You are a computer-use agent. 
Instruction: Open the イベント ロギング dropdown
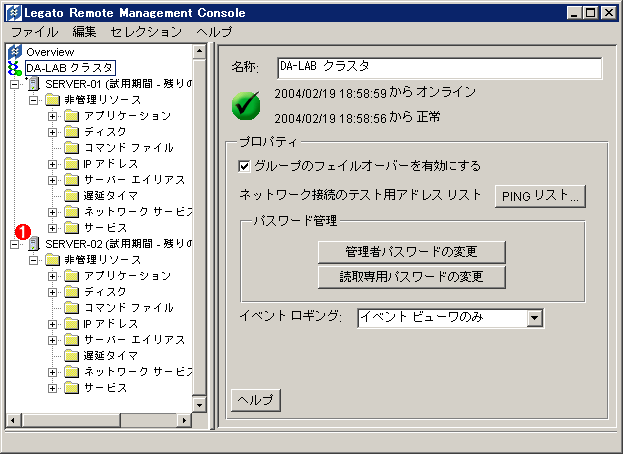pos(535,318)
